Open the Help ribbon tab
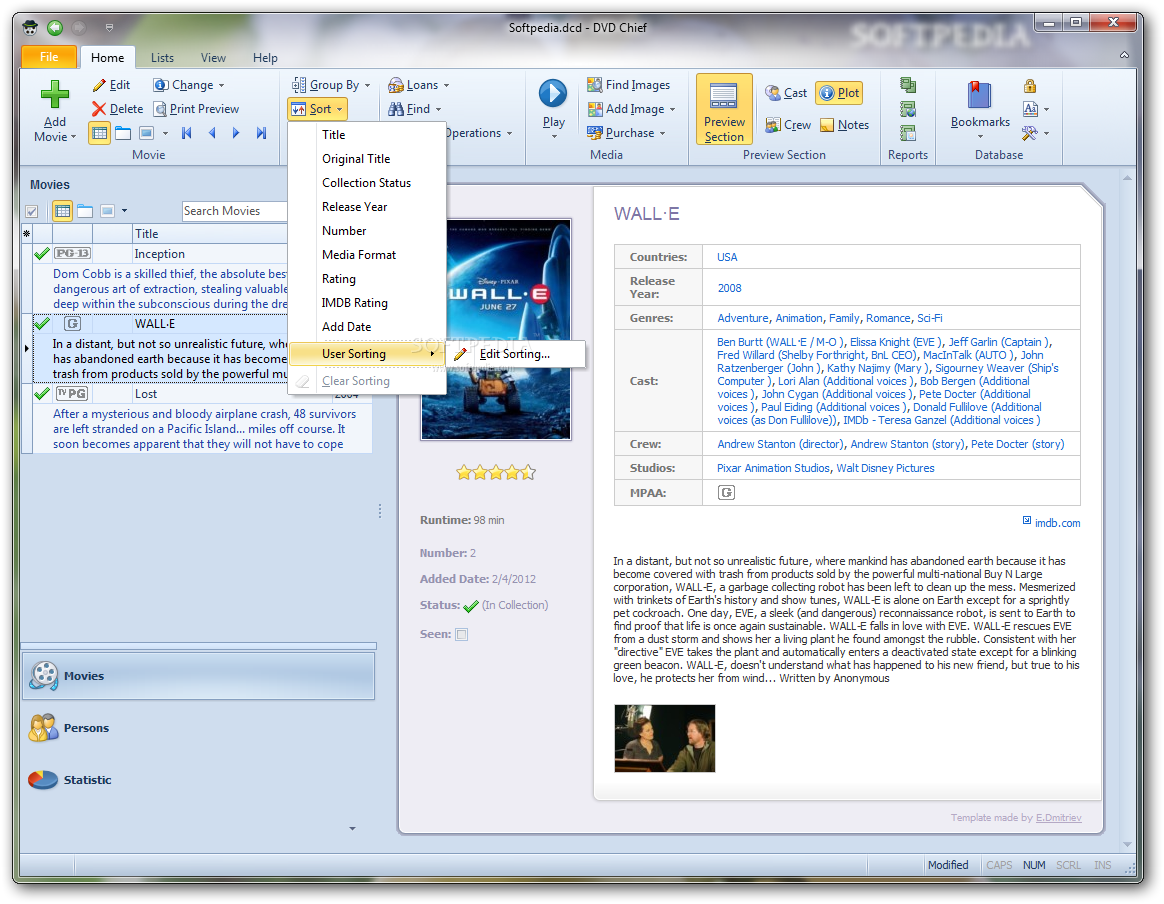 (x=265, y=58)
